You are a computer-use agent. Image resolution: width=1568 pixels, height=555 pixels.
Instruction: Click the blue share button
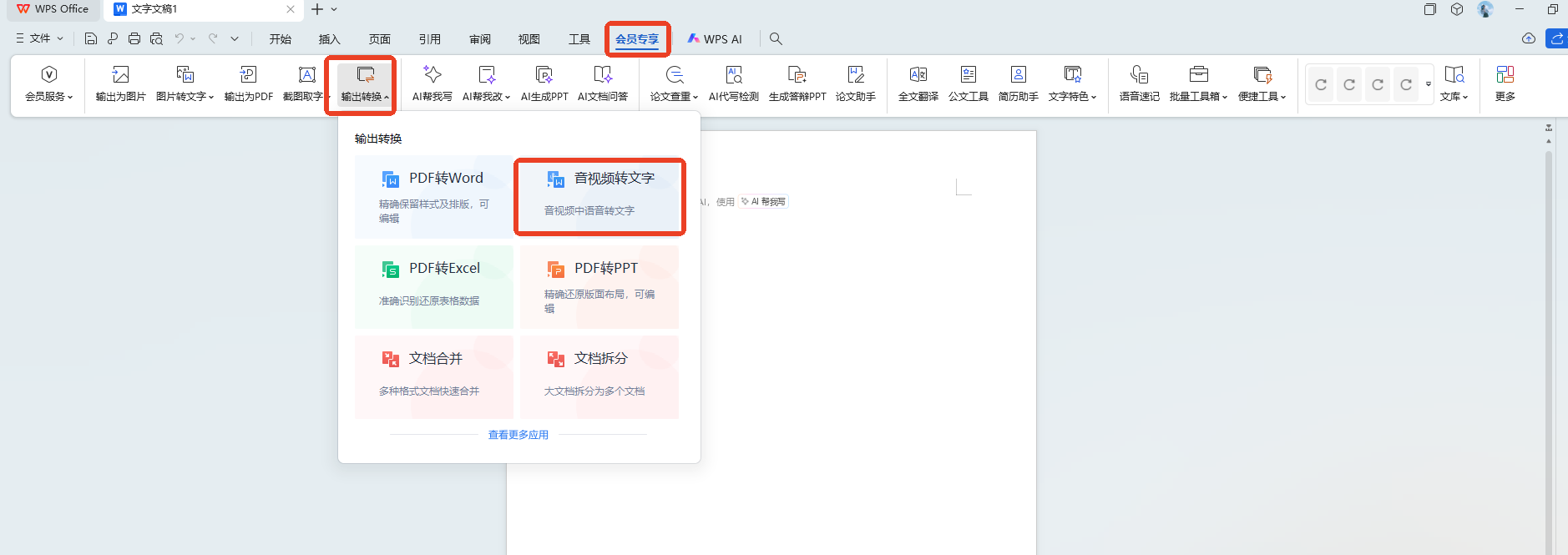tap(1557, 38)
